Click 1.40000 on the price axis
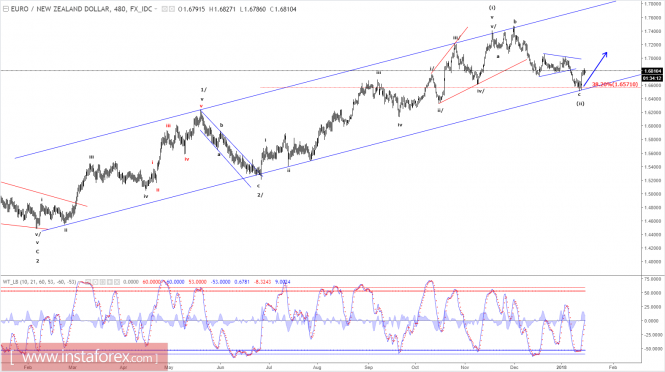This screenshot has height=372, width=665. [654, 261]
